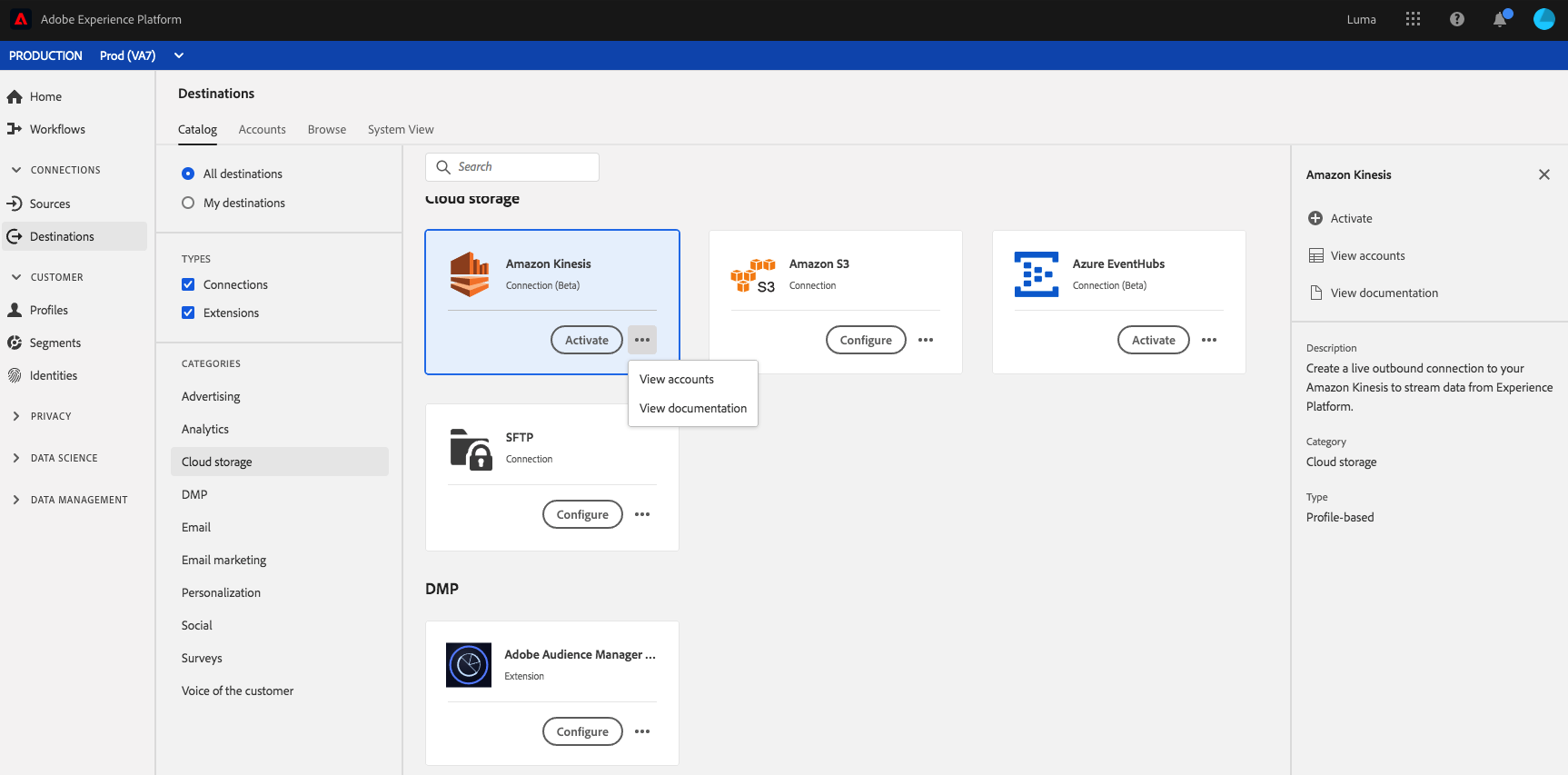Expand the Data Science sidebar section

tap(16, 458)
